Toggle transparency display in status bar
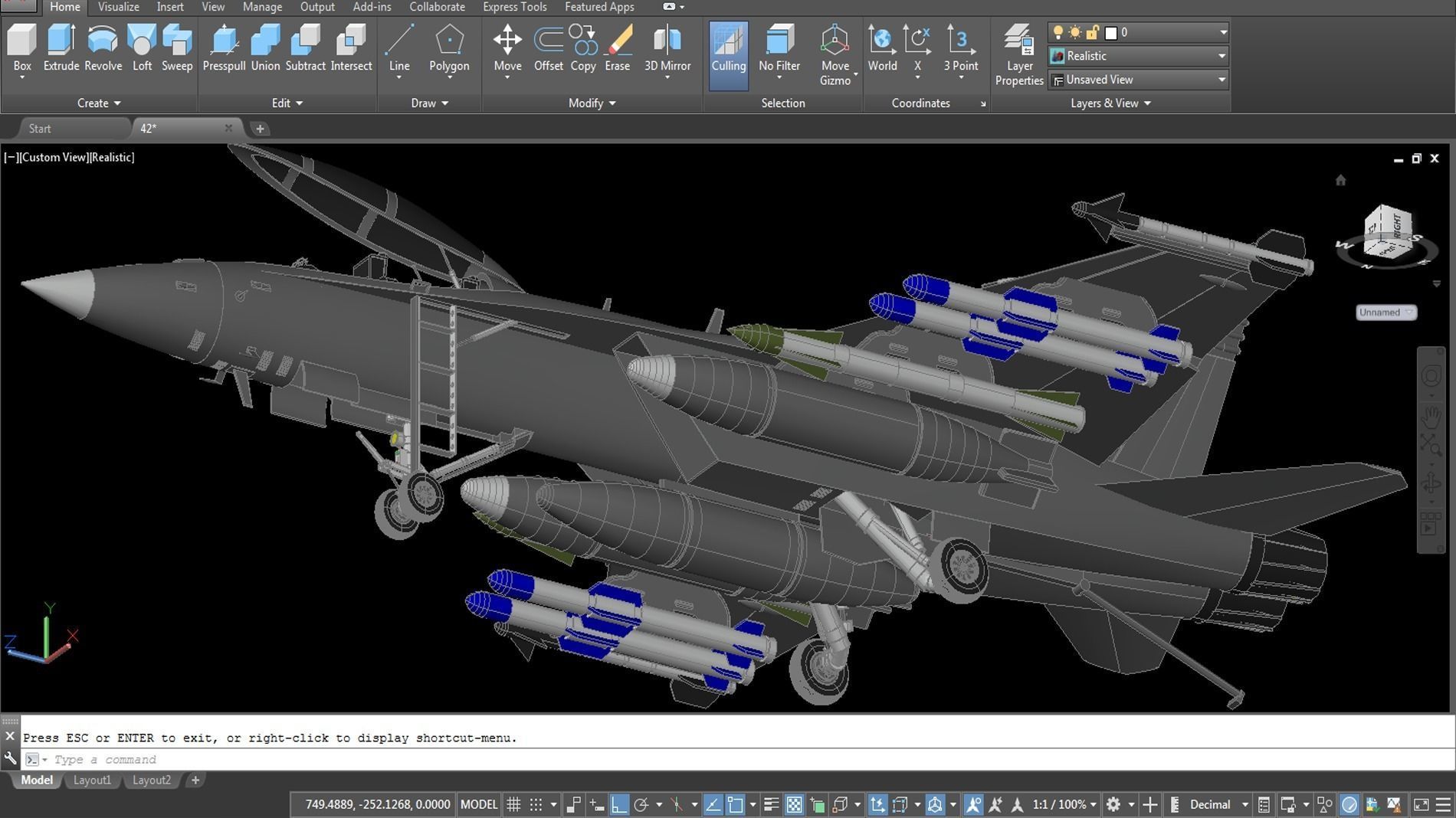Screen dimensions: 1456x818 794,804
